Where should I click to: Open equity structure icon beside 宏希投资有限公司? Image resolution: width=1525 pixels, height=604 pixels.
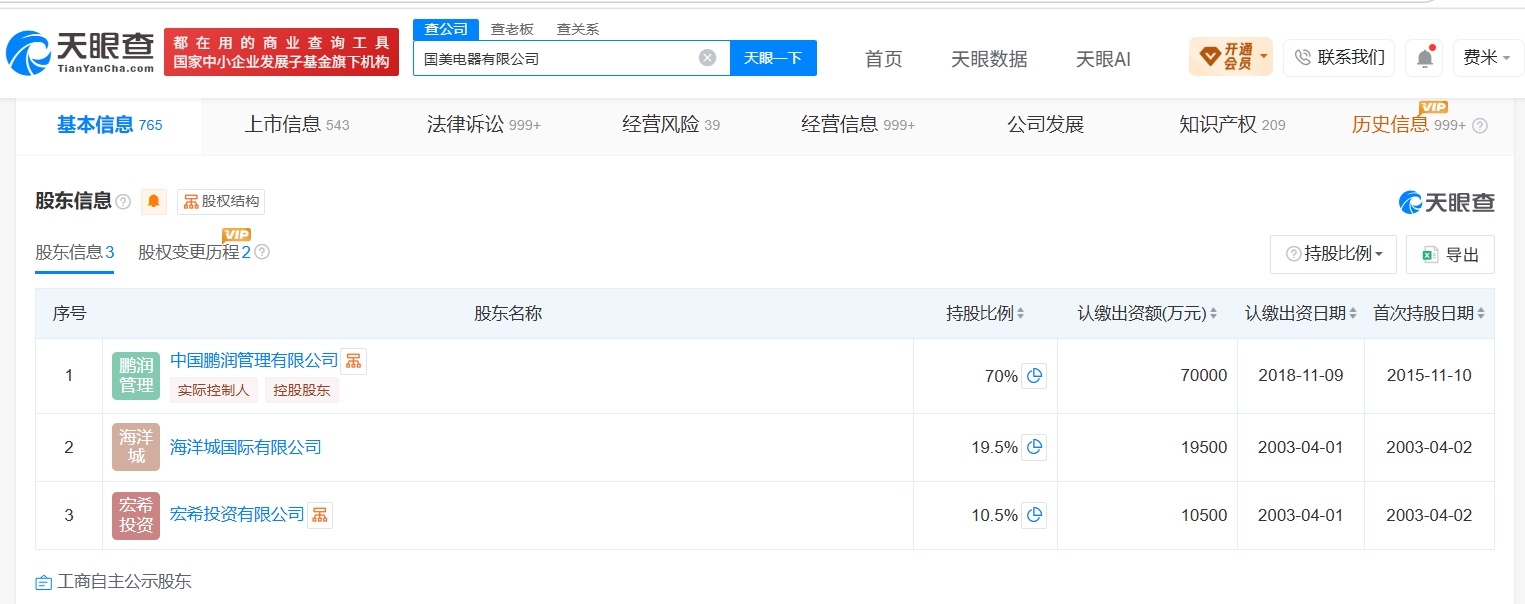(320, 515)
